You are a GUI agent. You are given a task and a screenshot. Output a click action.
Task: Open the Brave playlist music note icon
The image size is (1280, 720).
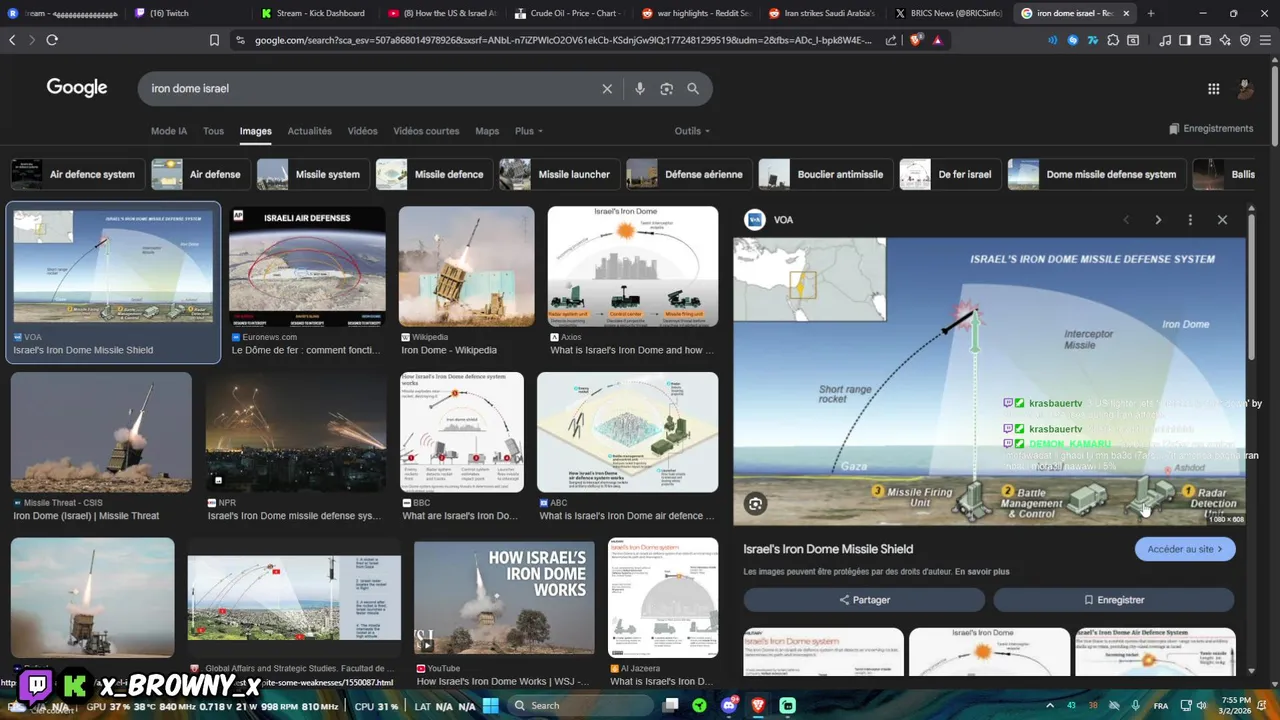pyautogui.click(x=1165, y=40)
